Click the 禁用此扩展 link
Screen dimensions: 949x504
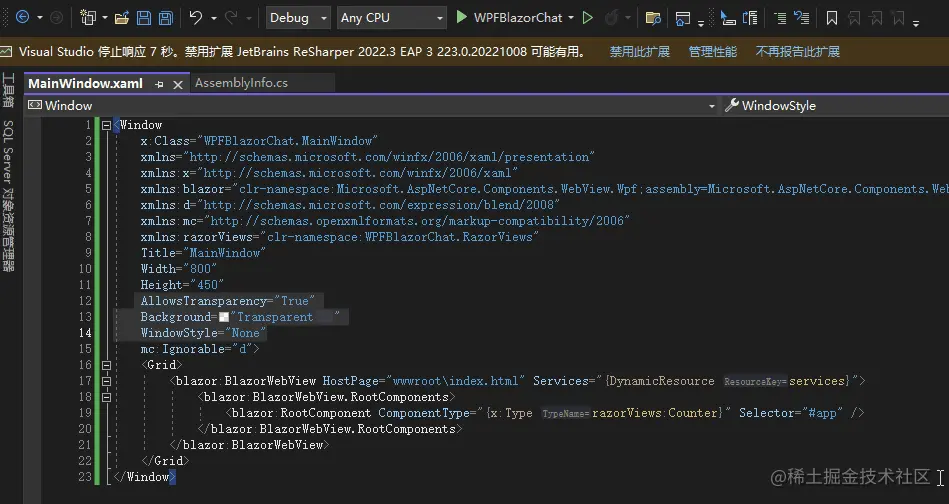639,51
